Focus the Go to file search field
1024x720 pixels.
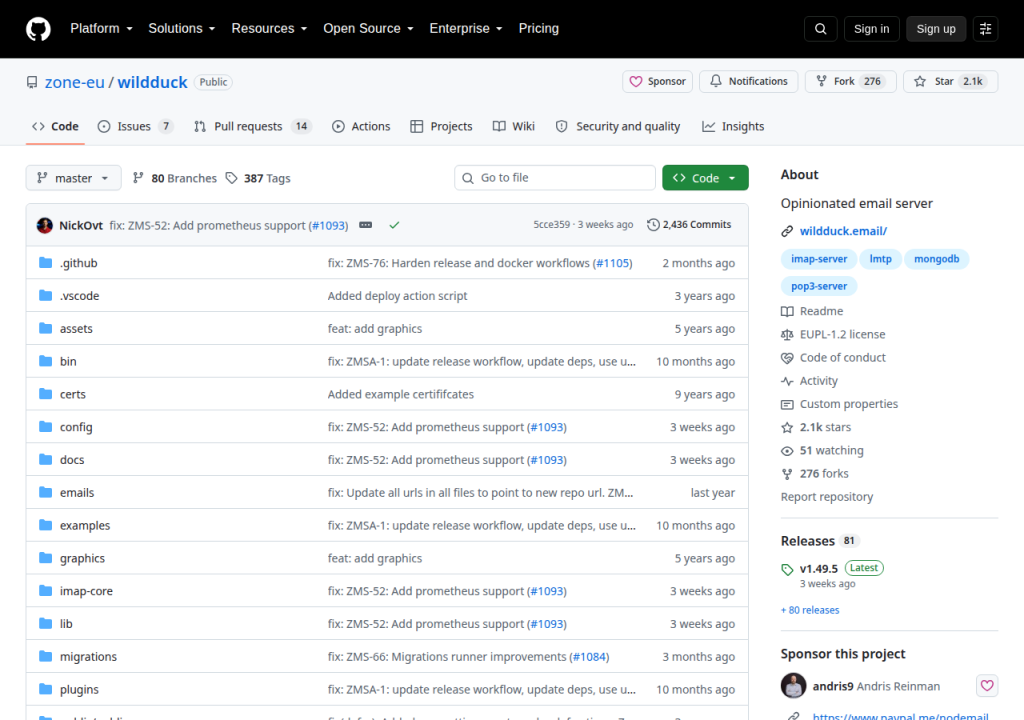pyautogui.click(x=555, y=178)
